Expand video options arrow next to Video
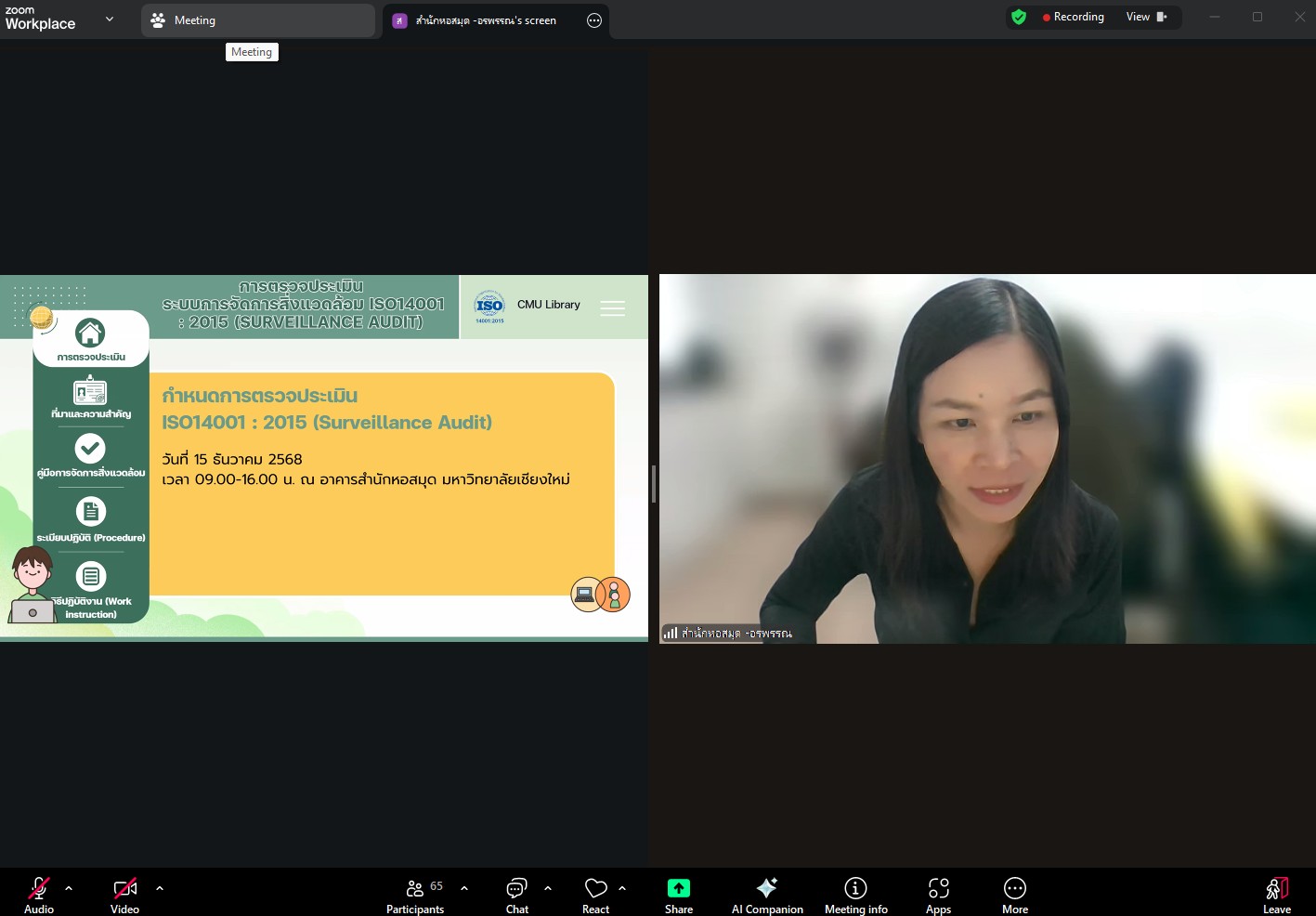This screenshot has width=1316, height=916. [160, 888]
